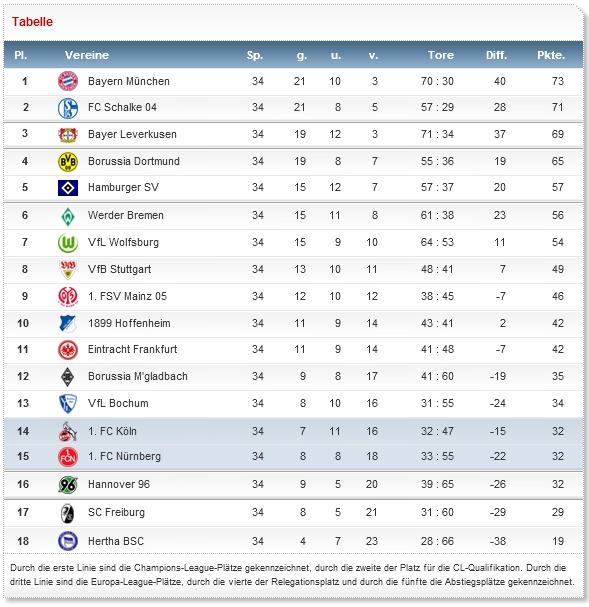Click the Hamburger SV diamond emblem
This screenshot has width=589, height=607.
tap(68, 188)
